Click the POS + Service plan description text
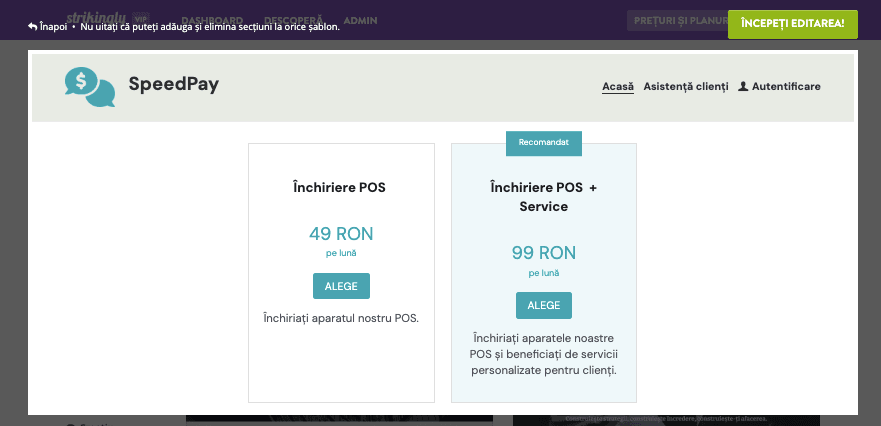 pyautogui.click(x=544, y=355)
